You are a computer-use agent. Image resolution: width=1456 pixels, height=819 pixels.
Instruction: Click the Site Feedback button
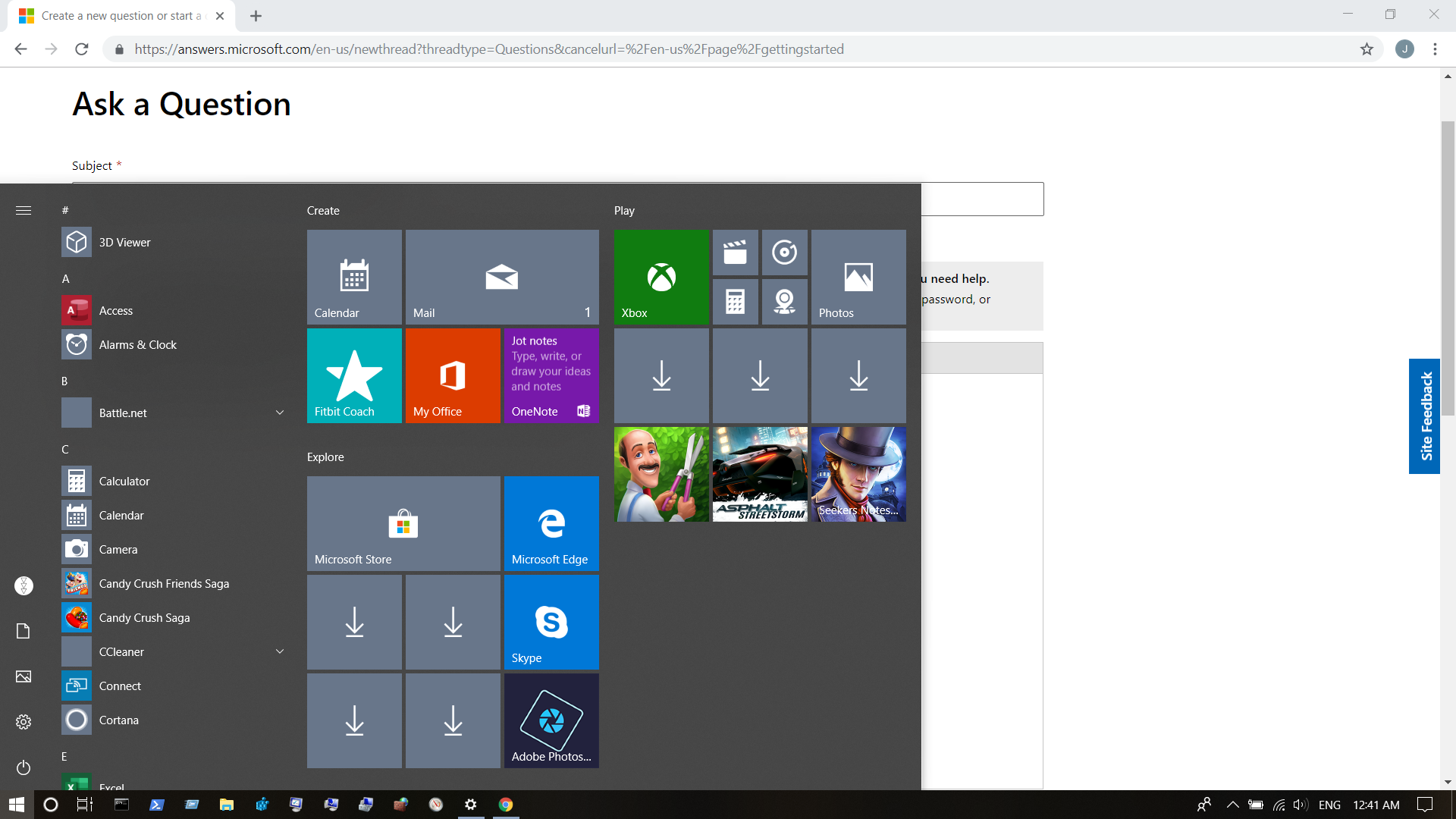pyautogui.click(x=1425, y=416)
